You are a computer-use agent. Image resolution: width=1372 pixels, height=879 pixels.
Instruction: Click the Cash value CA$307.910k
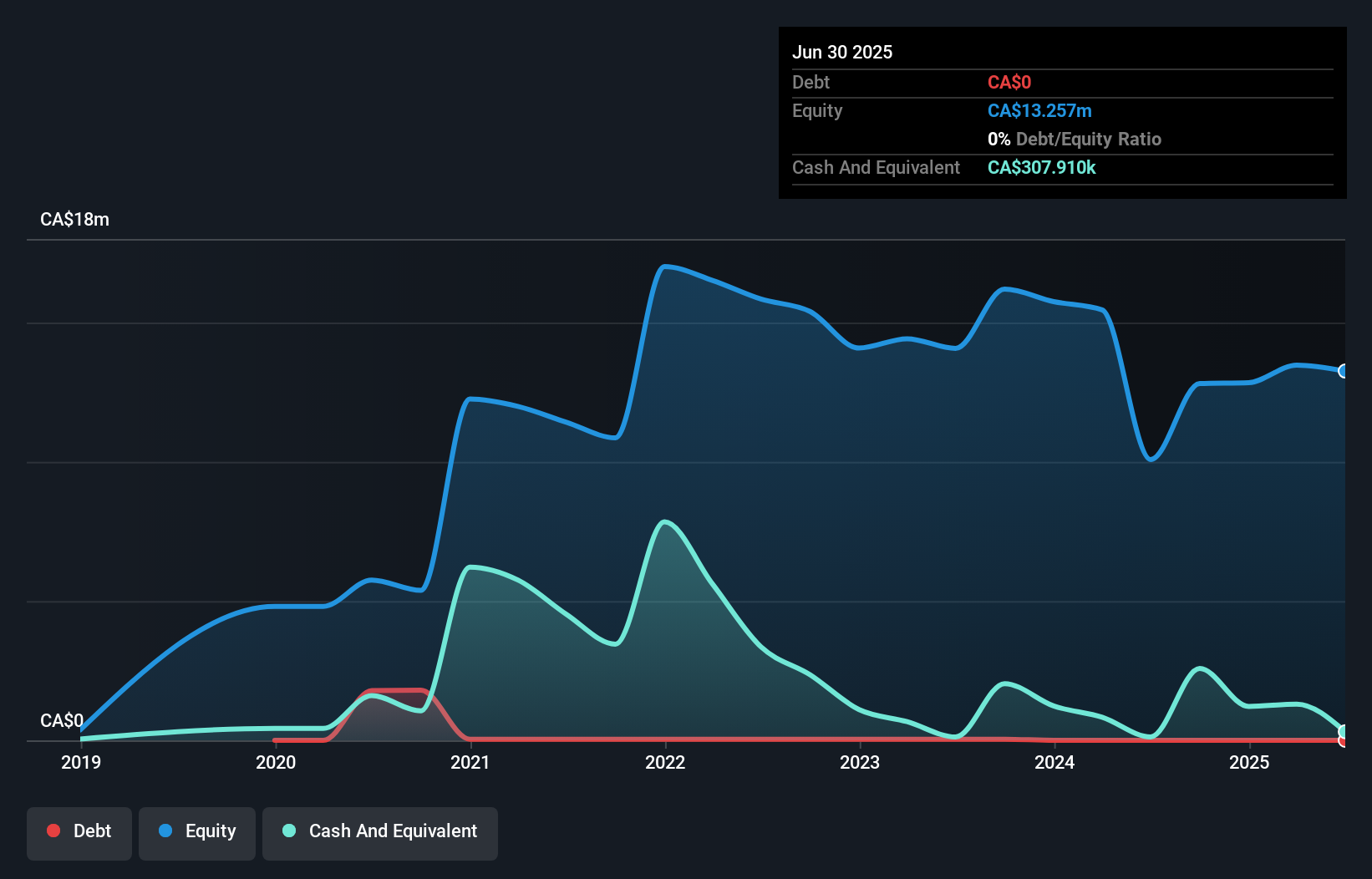click(x=1041, y=167)
